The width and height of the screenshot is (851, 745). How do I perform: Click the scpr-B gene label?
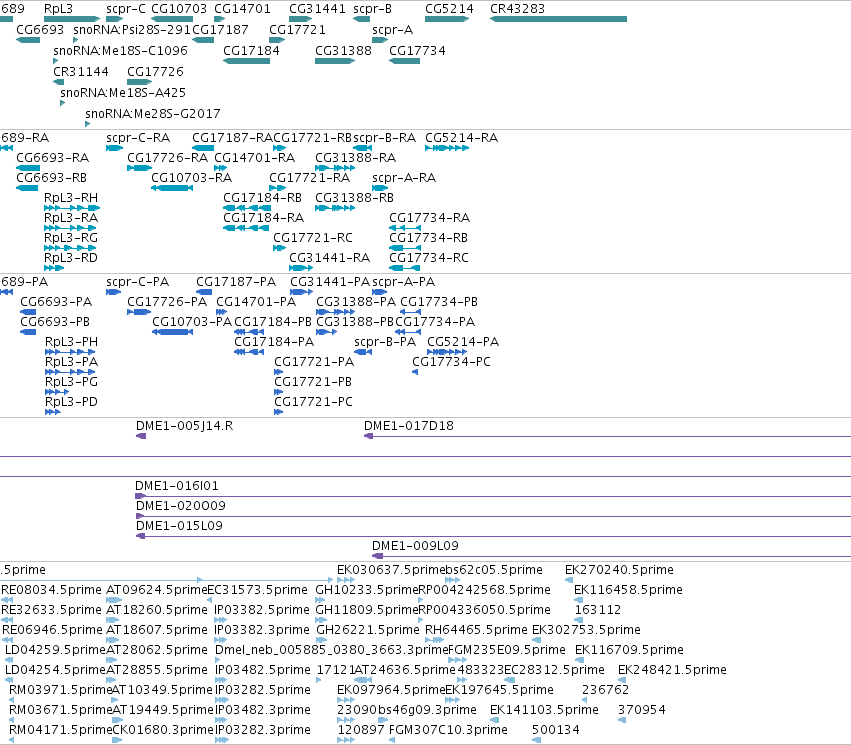pyautogui.click(x=372, y=9)
